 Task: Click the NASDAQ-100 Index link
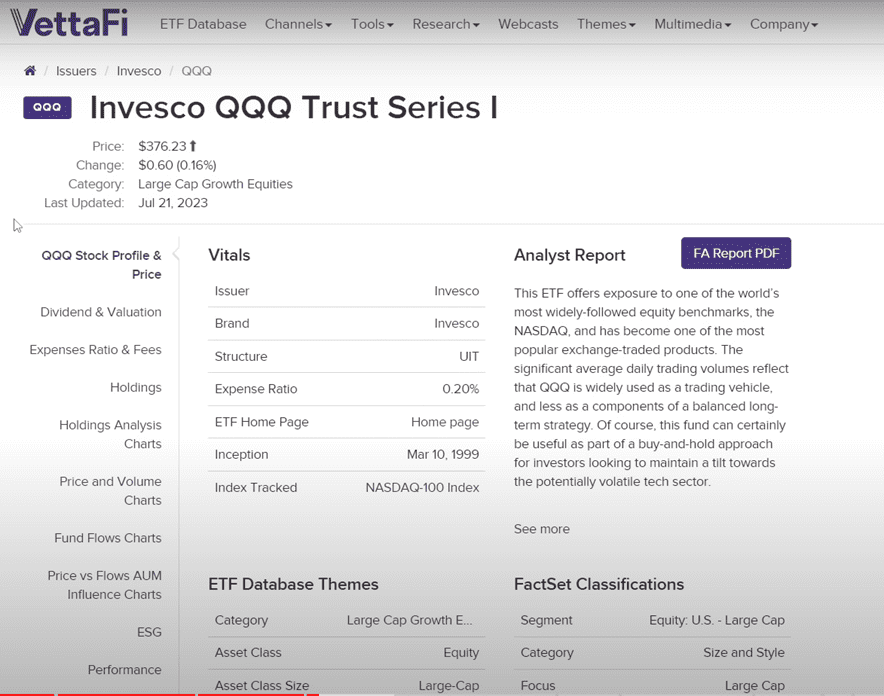point(422,487)
